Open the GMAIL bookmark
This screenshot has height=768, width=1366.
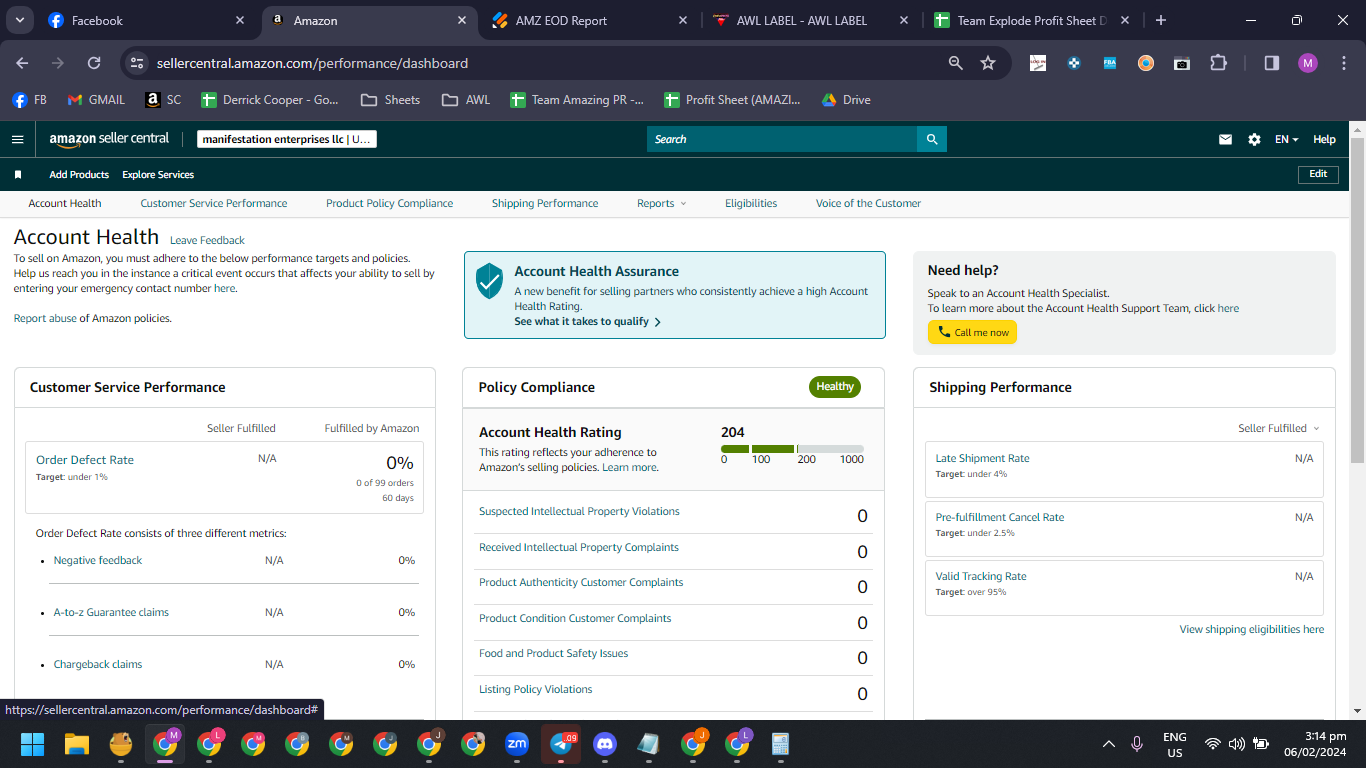(96, 100)
